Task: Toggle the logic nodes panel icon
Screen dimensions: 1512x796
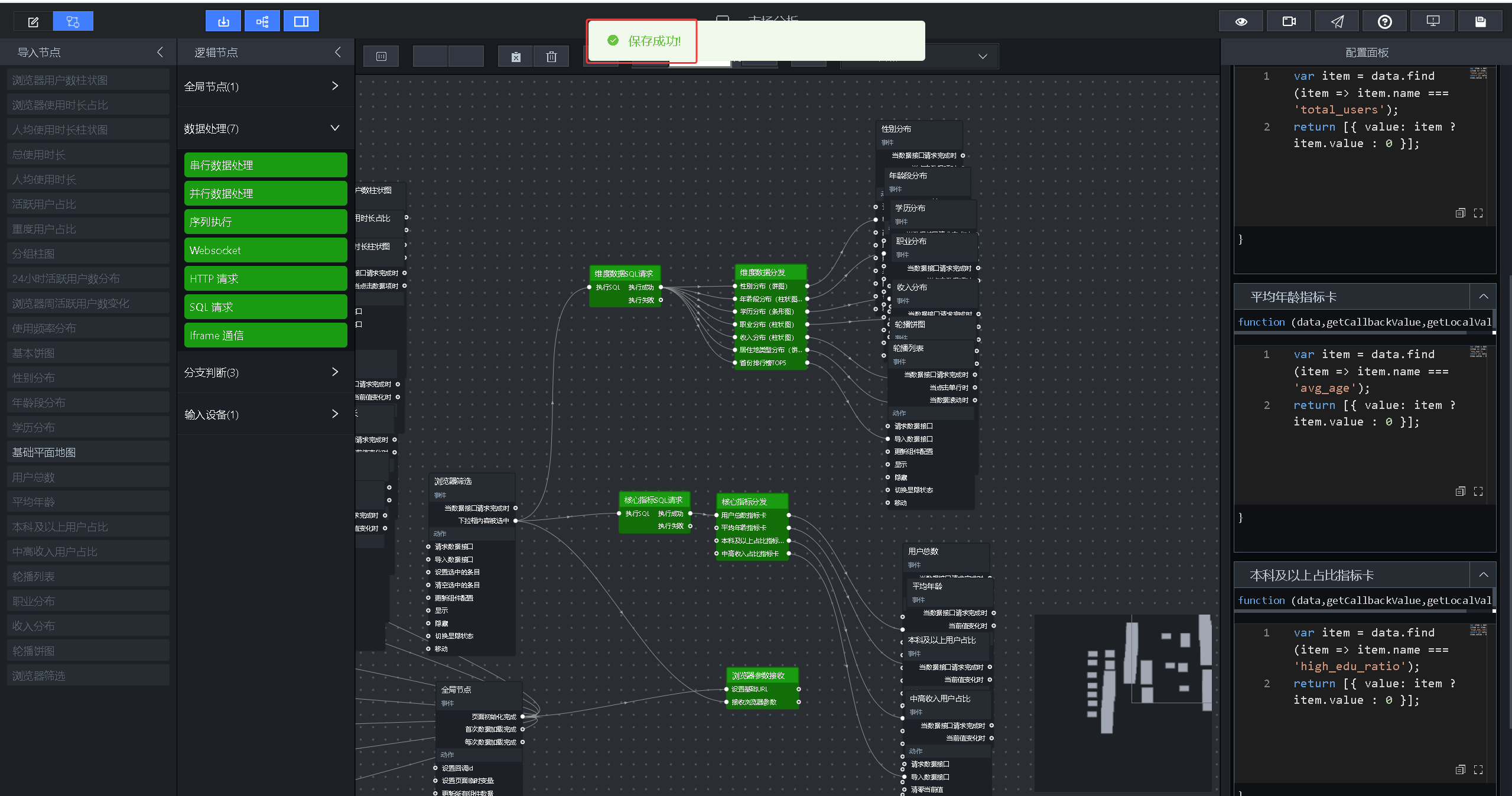Action: click(262, 22)
